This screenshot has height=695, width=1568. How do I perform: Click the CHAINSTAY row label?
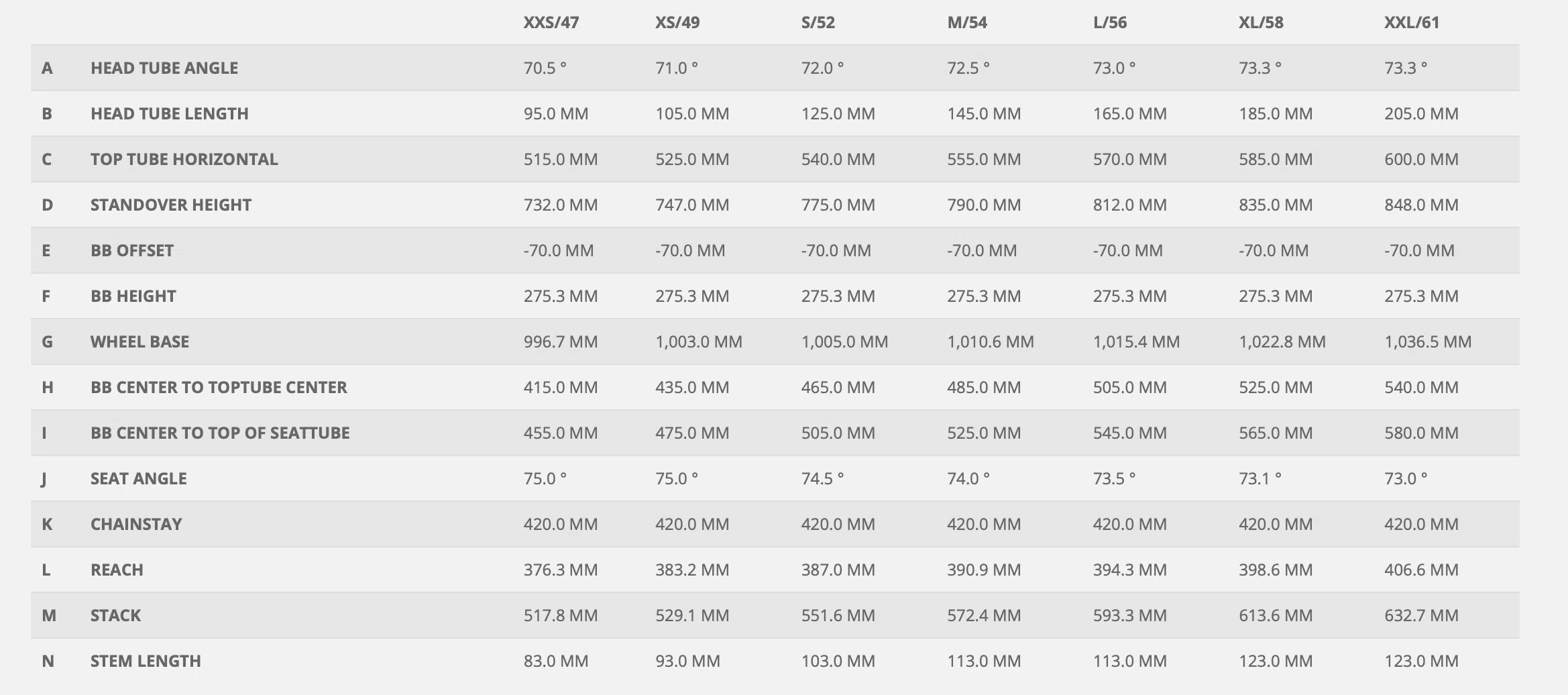click(136, 524)
